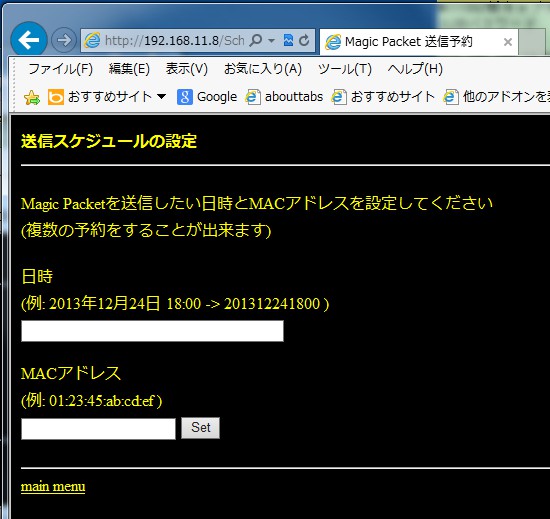Open the Google favorites bar shortcut

coord(207,97)
